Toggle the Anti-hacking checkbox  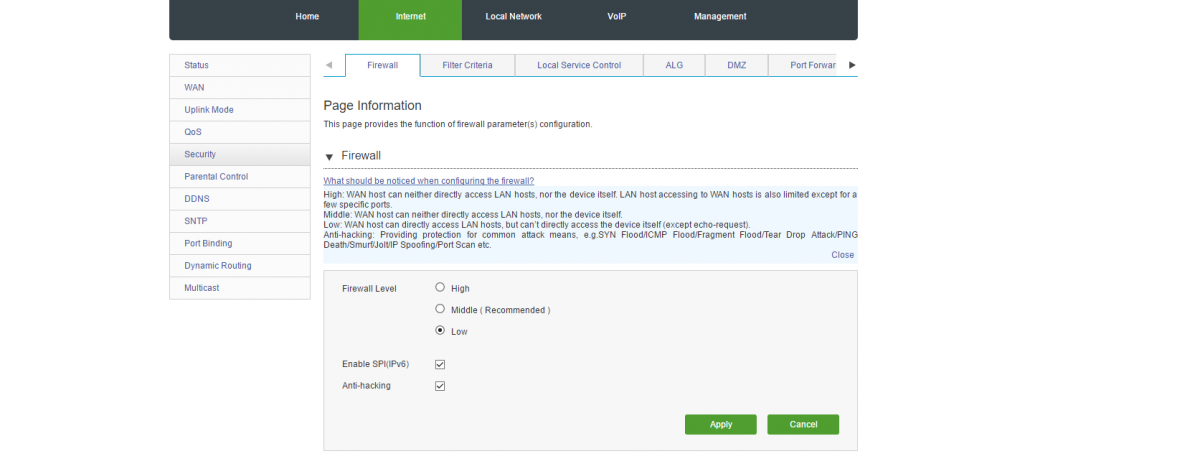tap(440, 386)
